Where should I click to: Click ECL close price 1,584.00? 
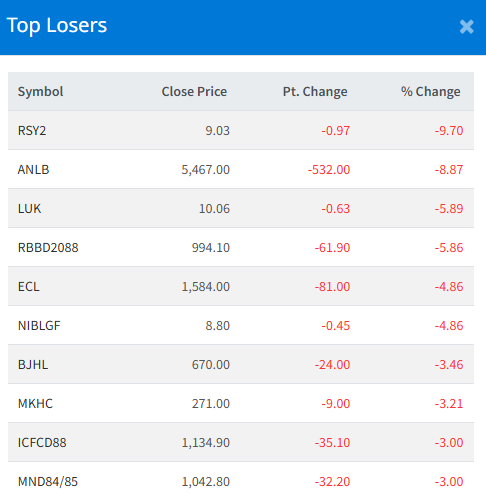click(x=206, y=287)
